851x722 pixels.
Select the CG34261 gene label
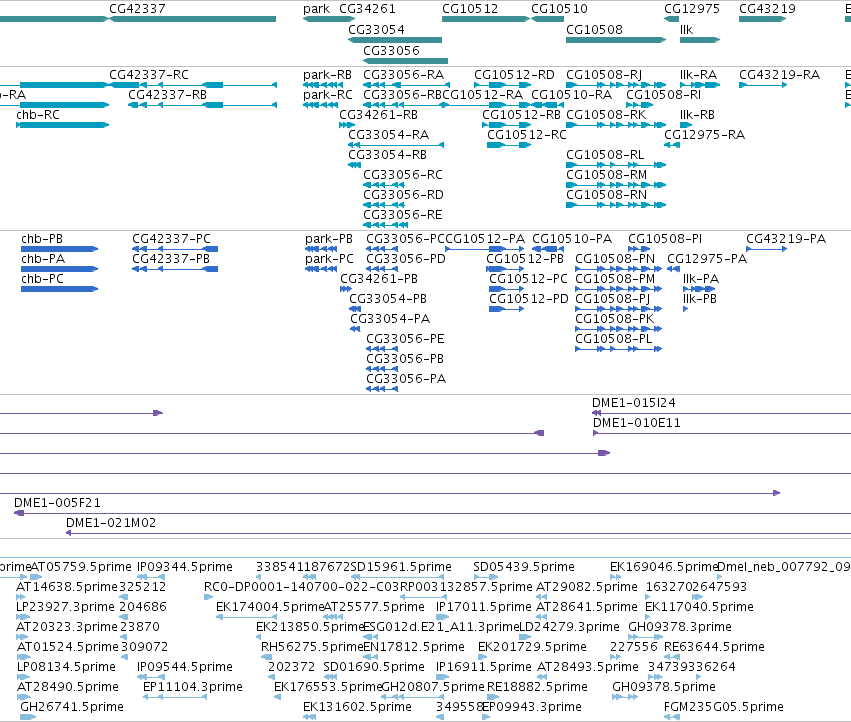coord(367,9)
